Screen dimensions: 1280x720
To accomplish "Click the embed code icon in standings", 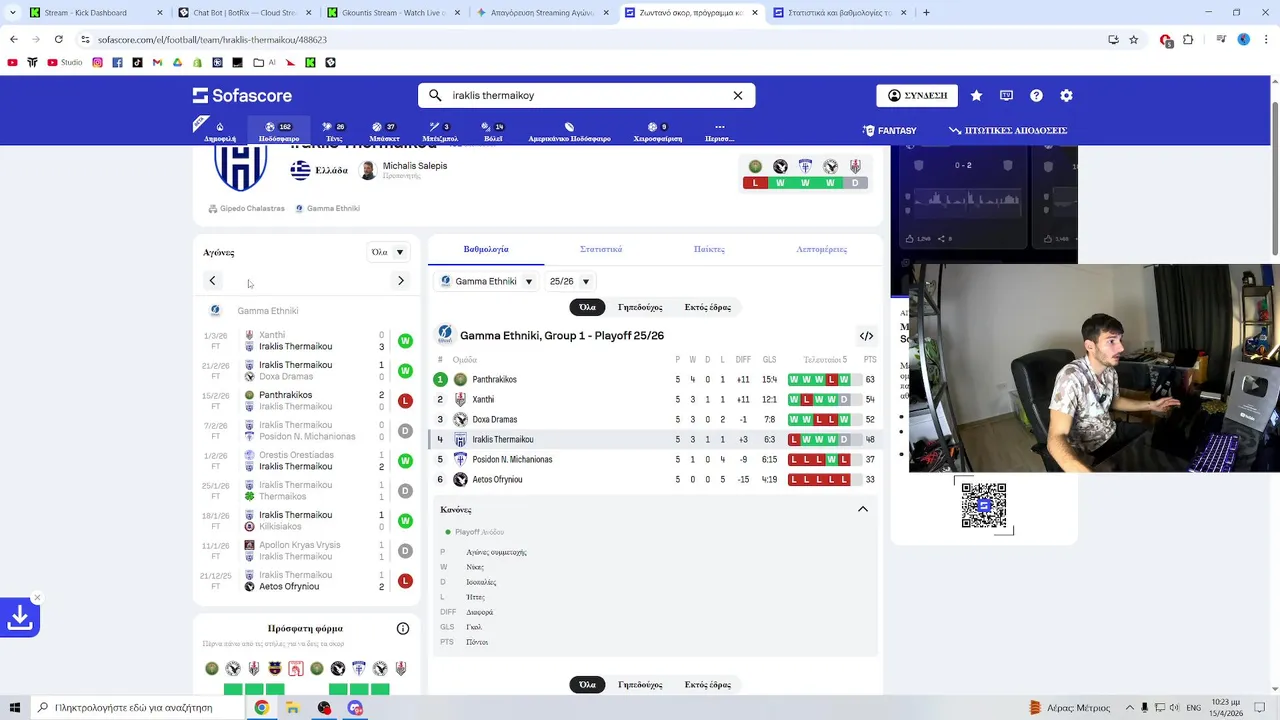I will tap(866, 336).
